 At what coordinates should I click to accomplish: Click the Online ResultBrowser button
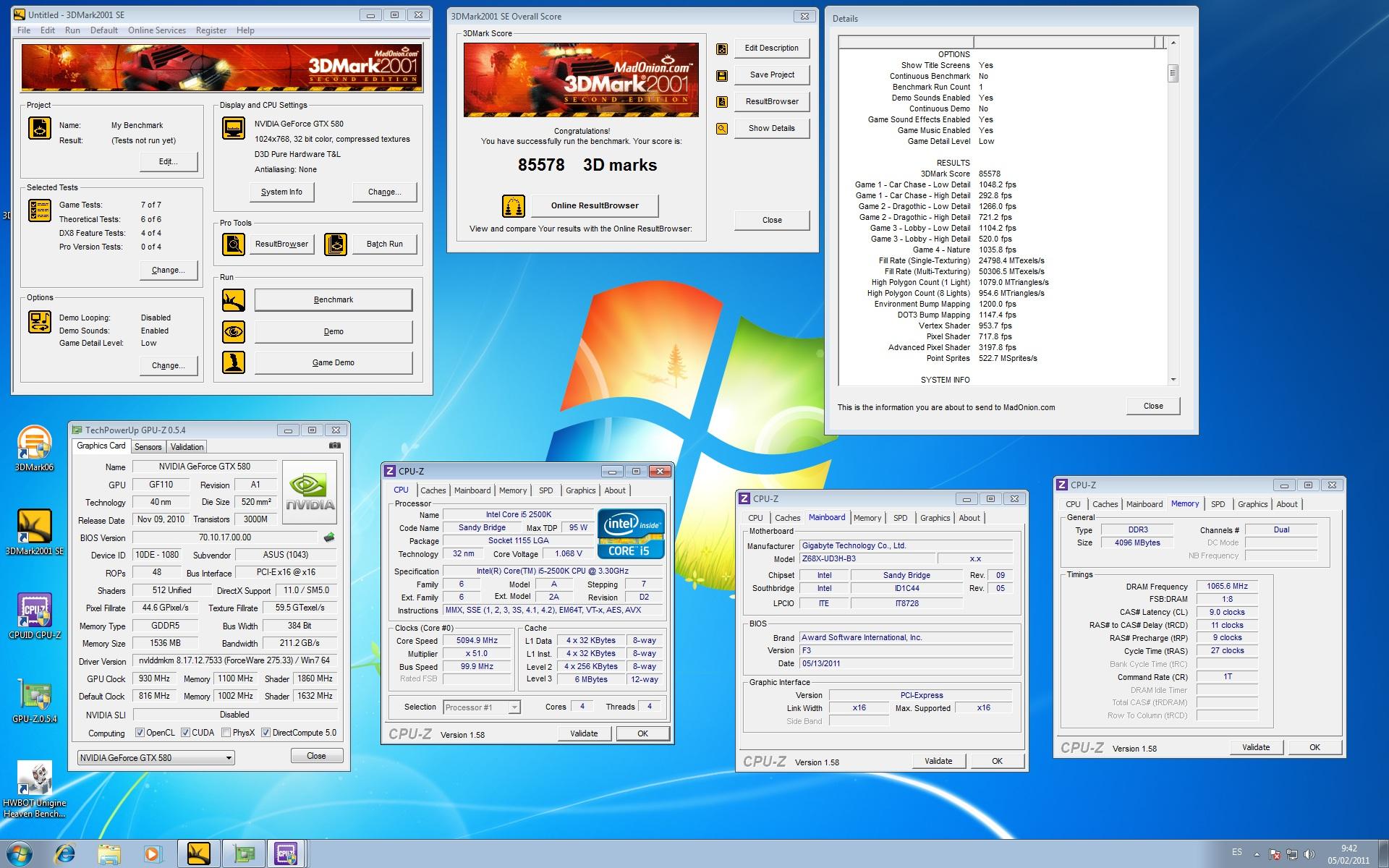point(595,205)
